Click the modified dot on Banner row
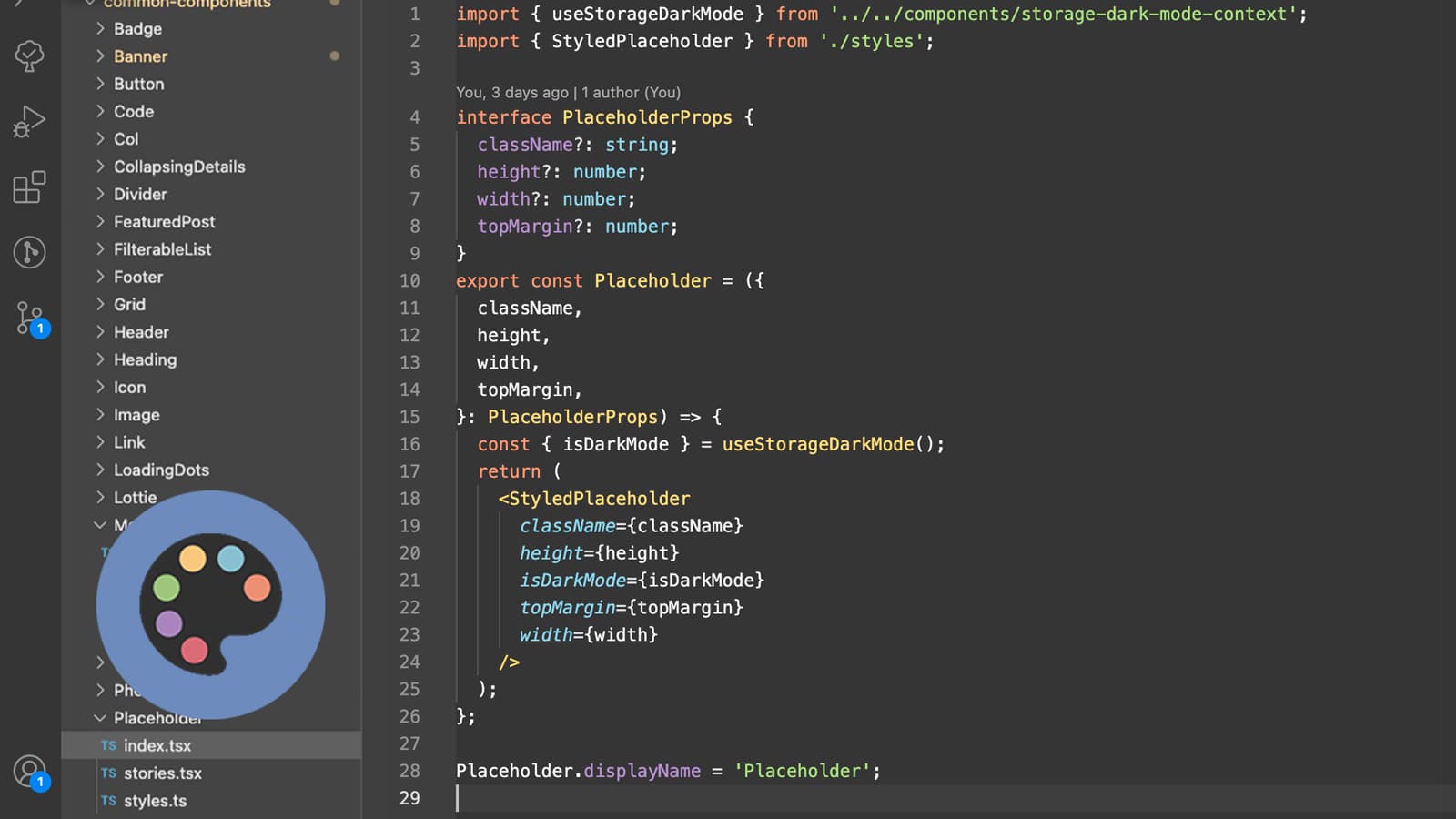 [335, 56]
